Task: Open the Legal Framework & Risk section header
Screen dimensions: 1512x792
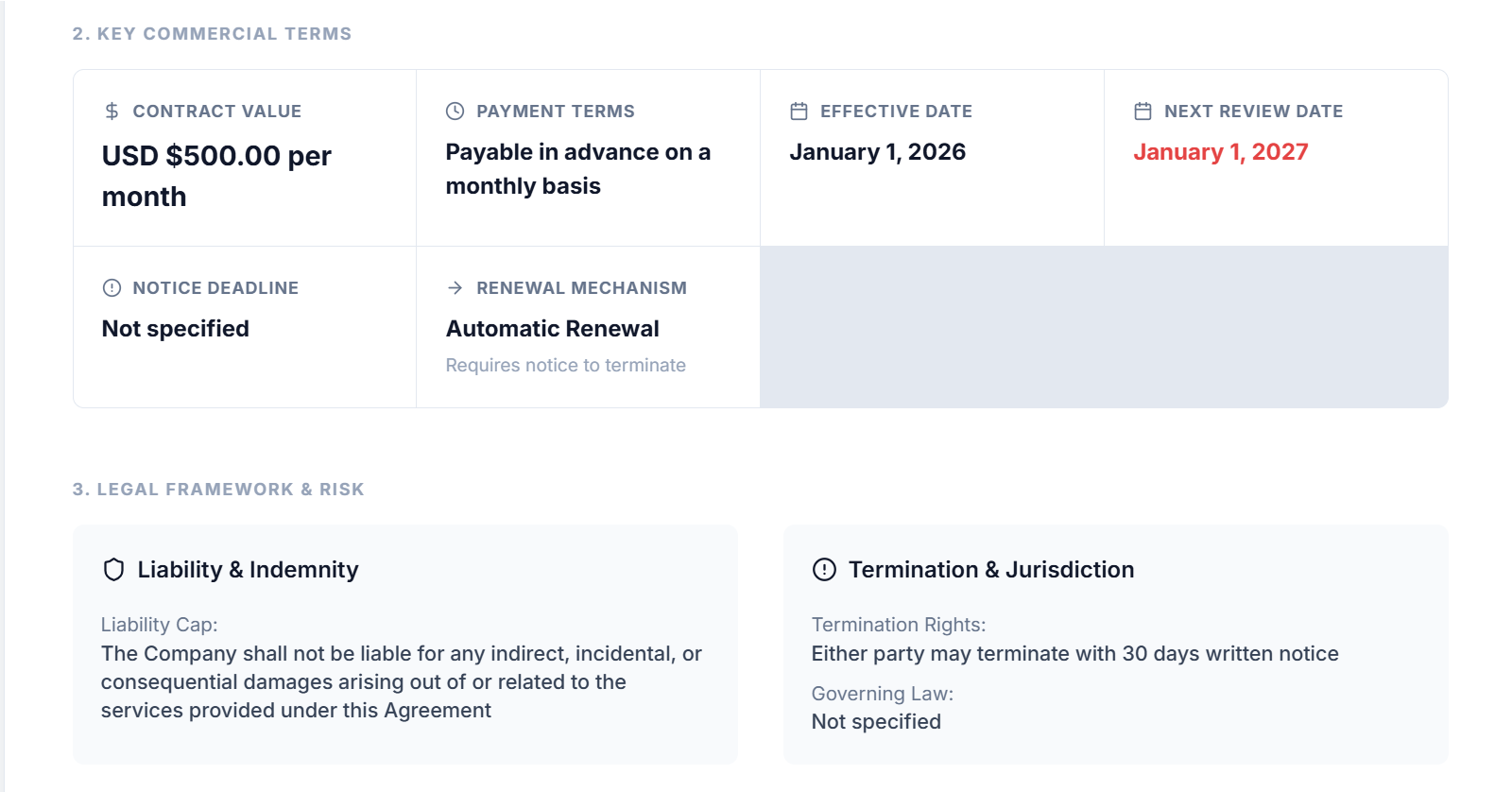Action: point(216,490)
